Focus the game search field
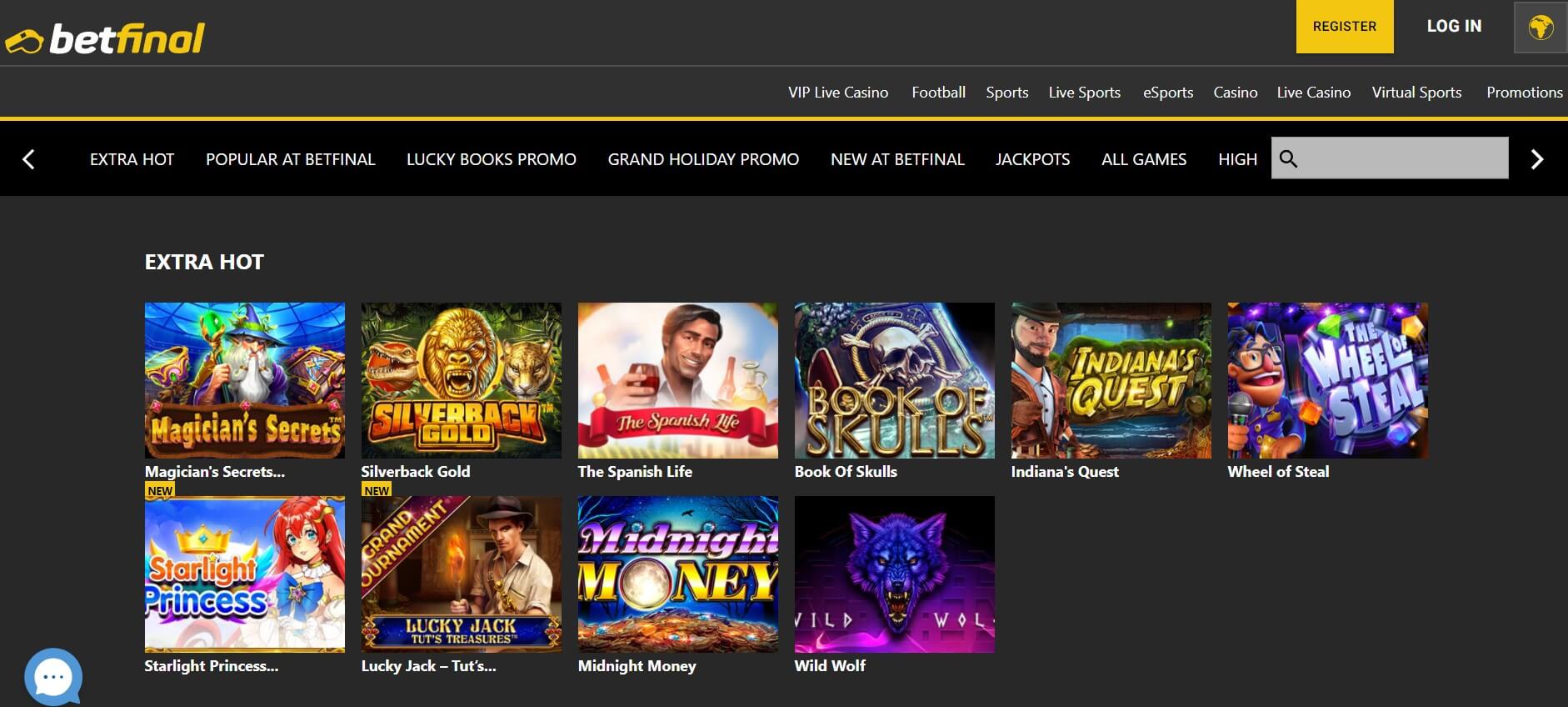Viewport: 1568px width, 707px height. click(1390, 158)
